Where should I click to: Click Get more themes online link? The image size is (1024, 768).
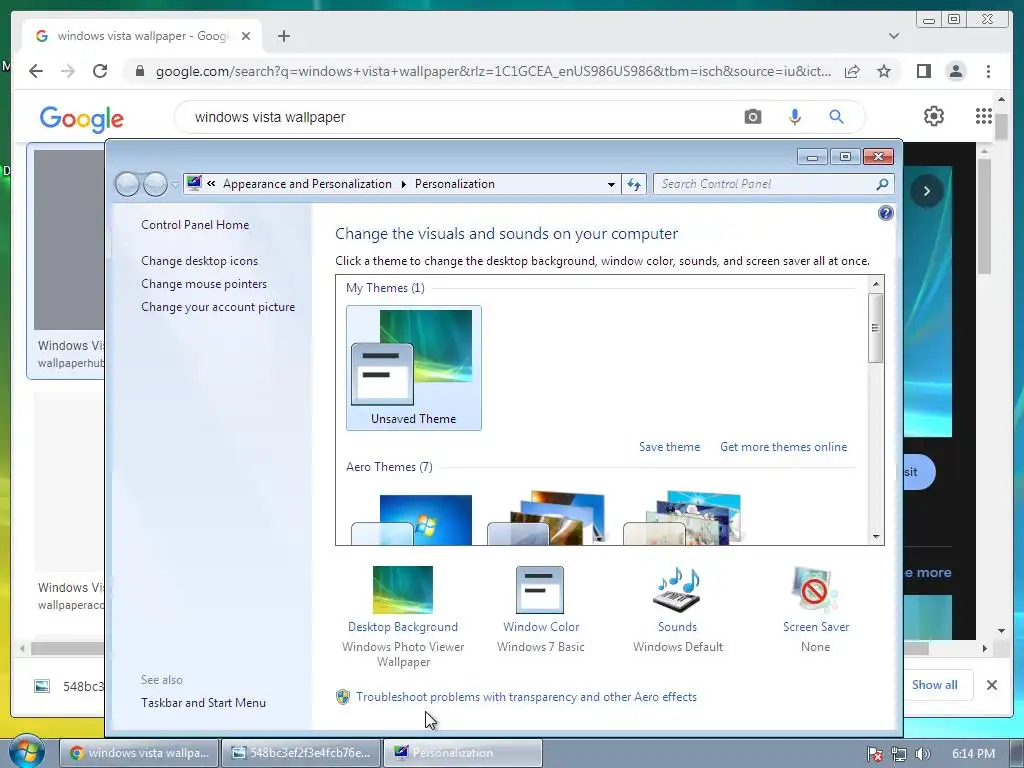pos(783,447)
